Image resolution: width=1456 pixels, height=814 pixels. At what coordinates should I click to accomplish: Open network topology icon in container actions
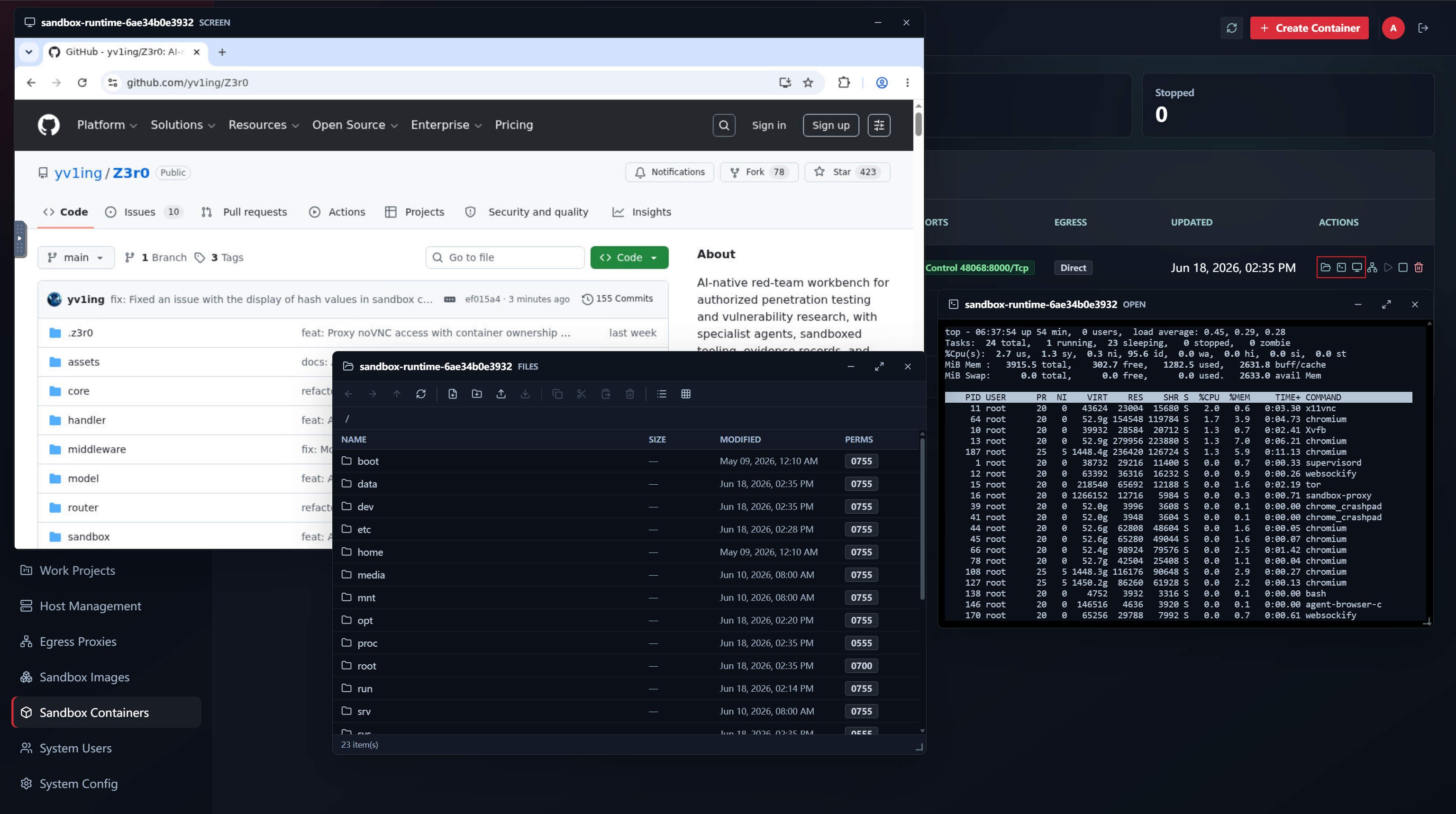pyautogui.click(x=1373, y=268)
